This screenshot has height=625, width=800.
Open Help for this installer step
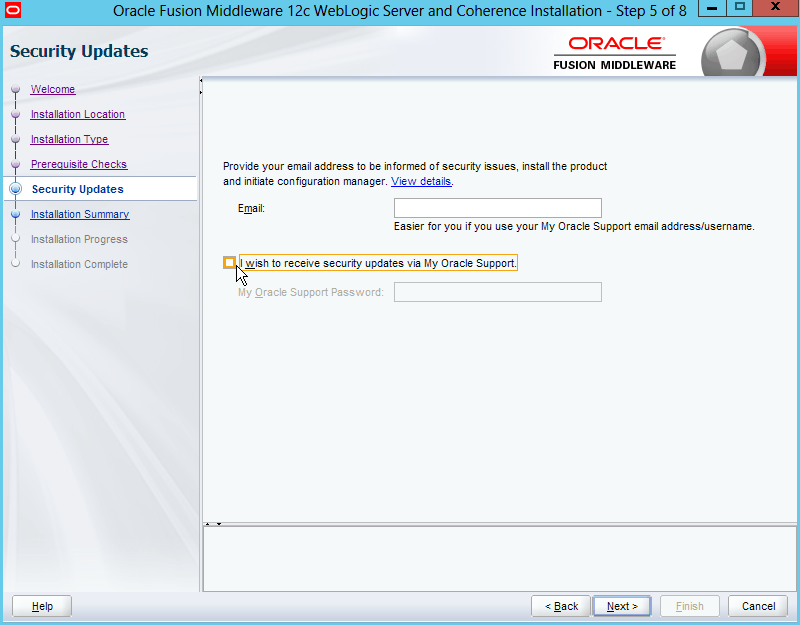(x=42, y=606)
